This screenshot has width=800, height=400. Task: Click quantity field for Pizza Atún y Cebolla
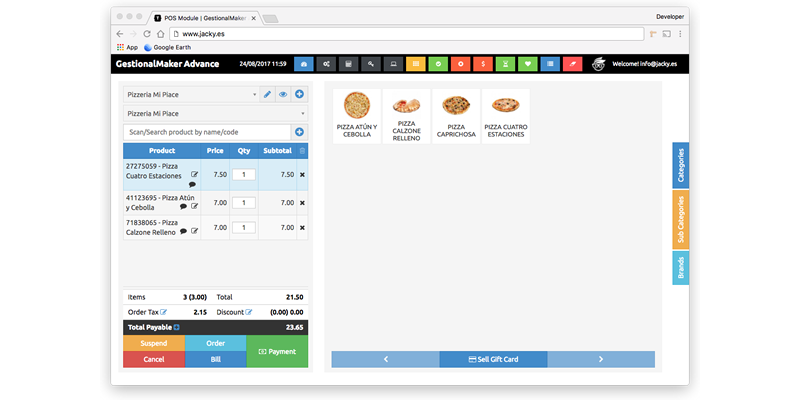244,203
